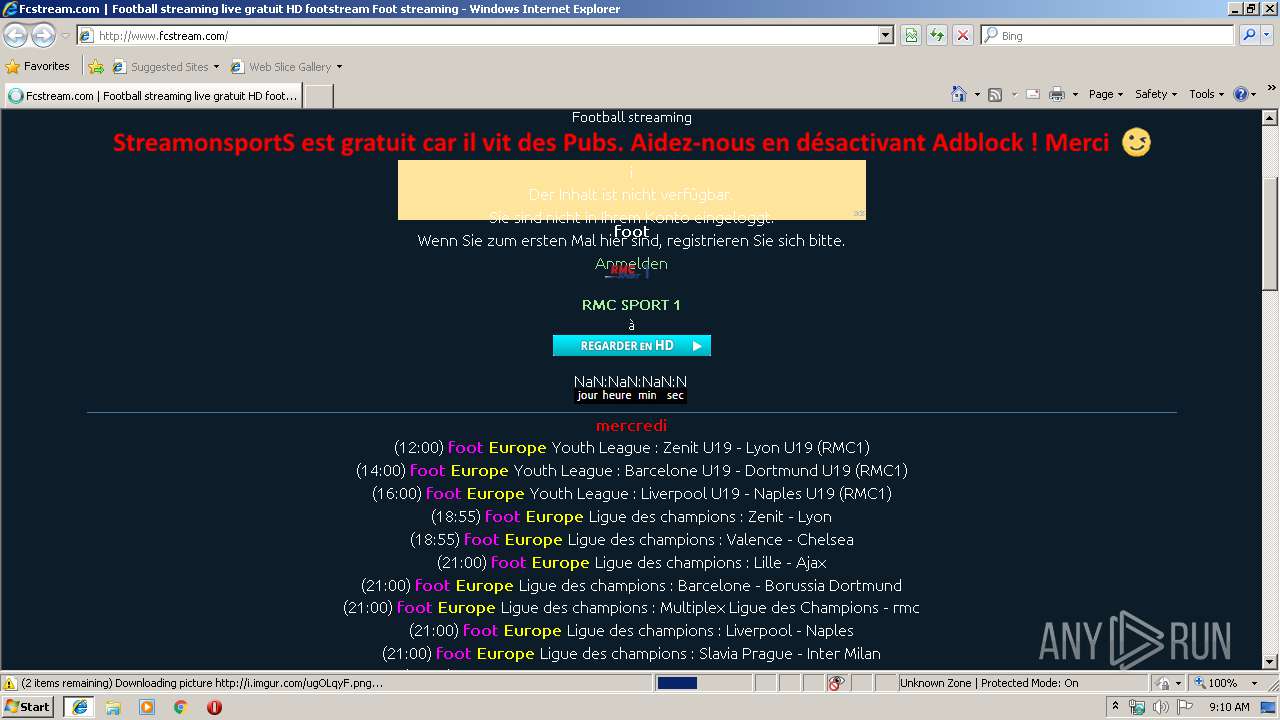This screenshot has height=720, width=1280.
Task: Open a new blank tab
Action: pyautogui.click(x=318, y=96)
